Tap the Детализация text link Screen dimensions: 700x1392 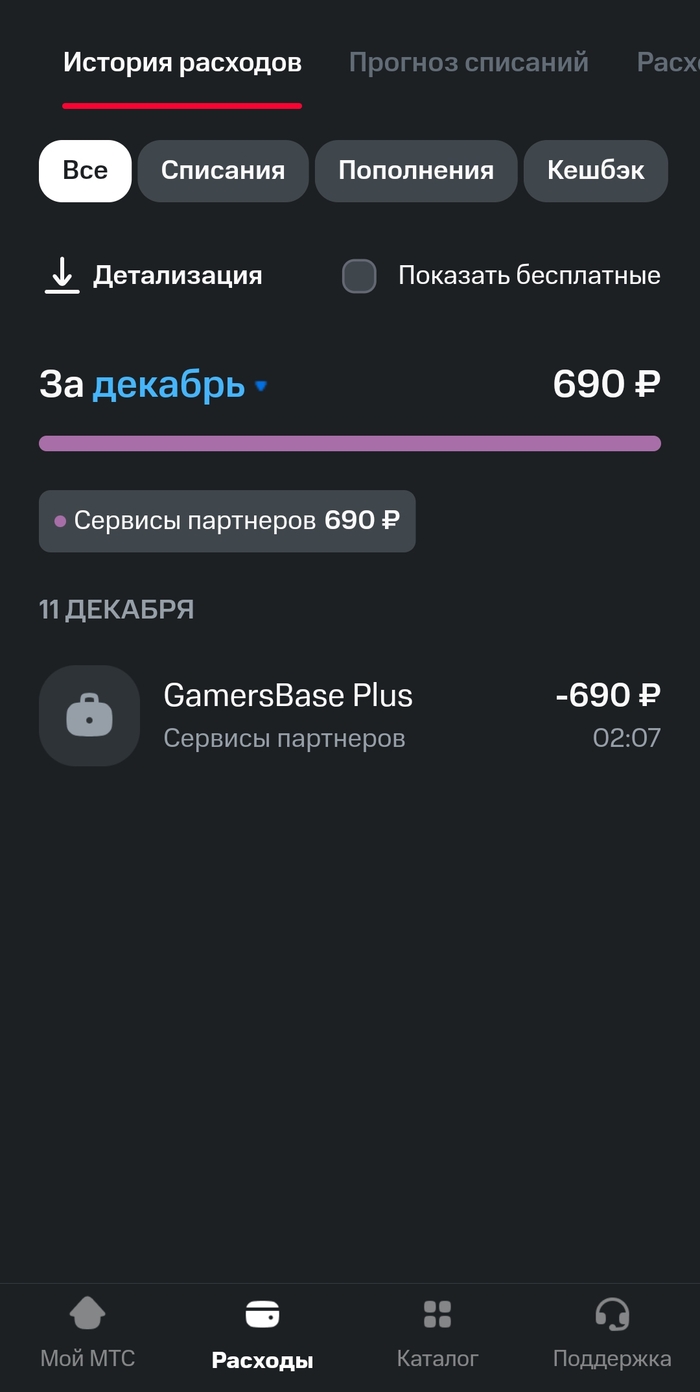coord(178,276)
